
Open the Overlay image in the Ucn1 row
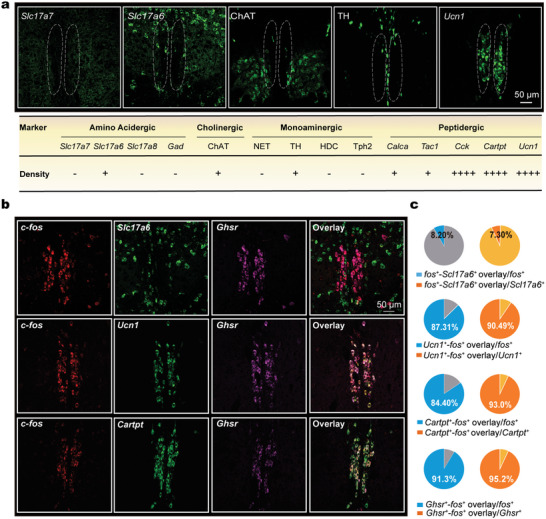tap(357, 365)
